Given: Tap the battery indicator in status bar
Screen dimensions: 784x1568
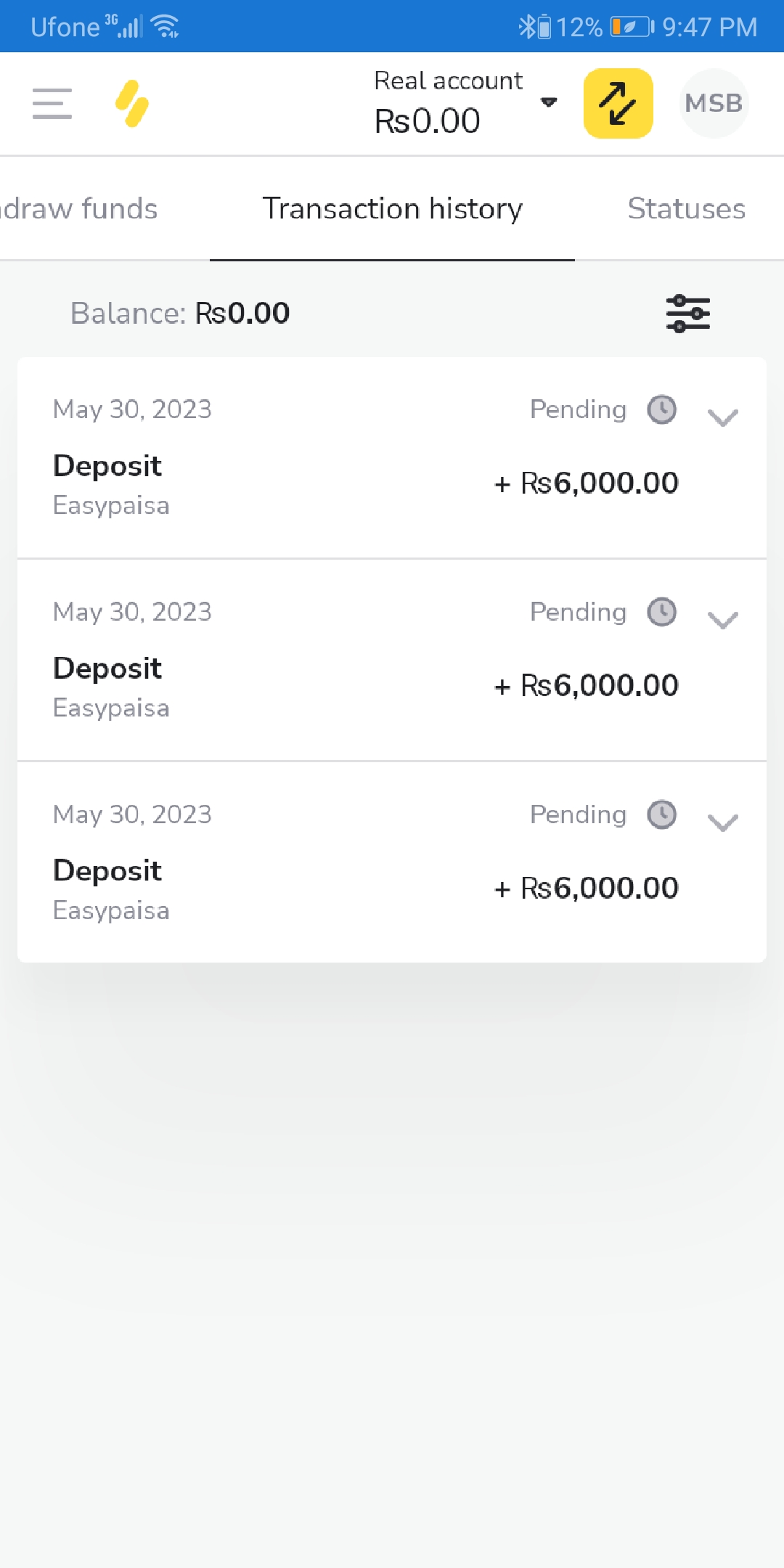Looking at the screenshot, I should click(632, 27).
